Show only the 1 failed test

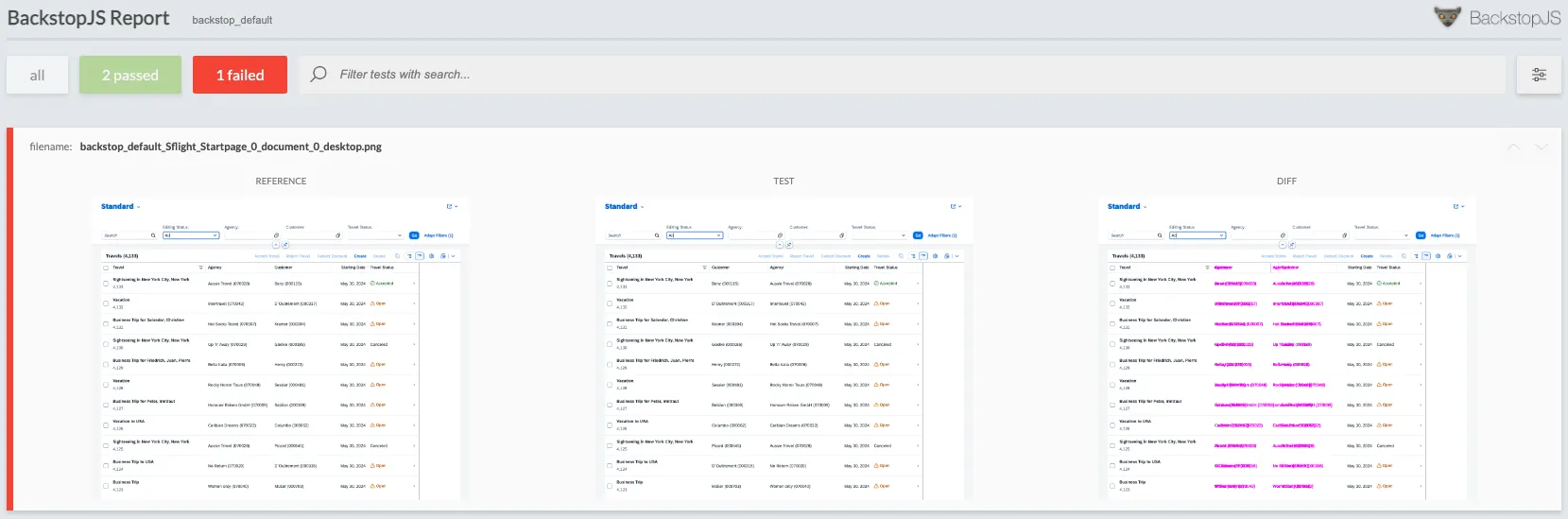[240, 75]
